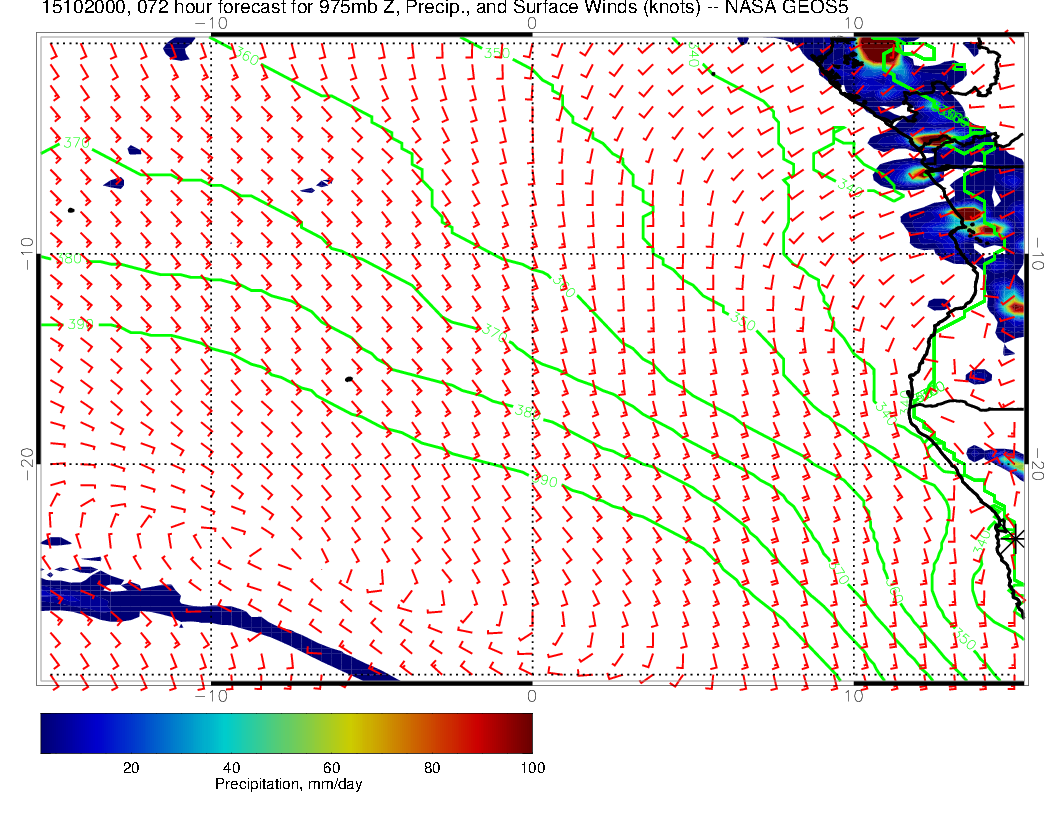Click the '40' tick label below the colorbar

click(231, 767)
